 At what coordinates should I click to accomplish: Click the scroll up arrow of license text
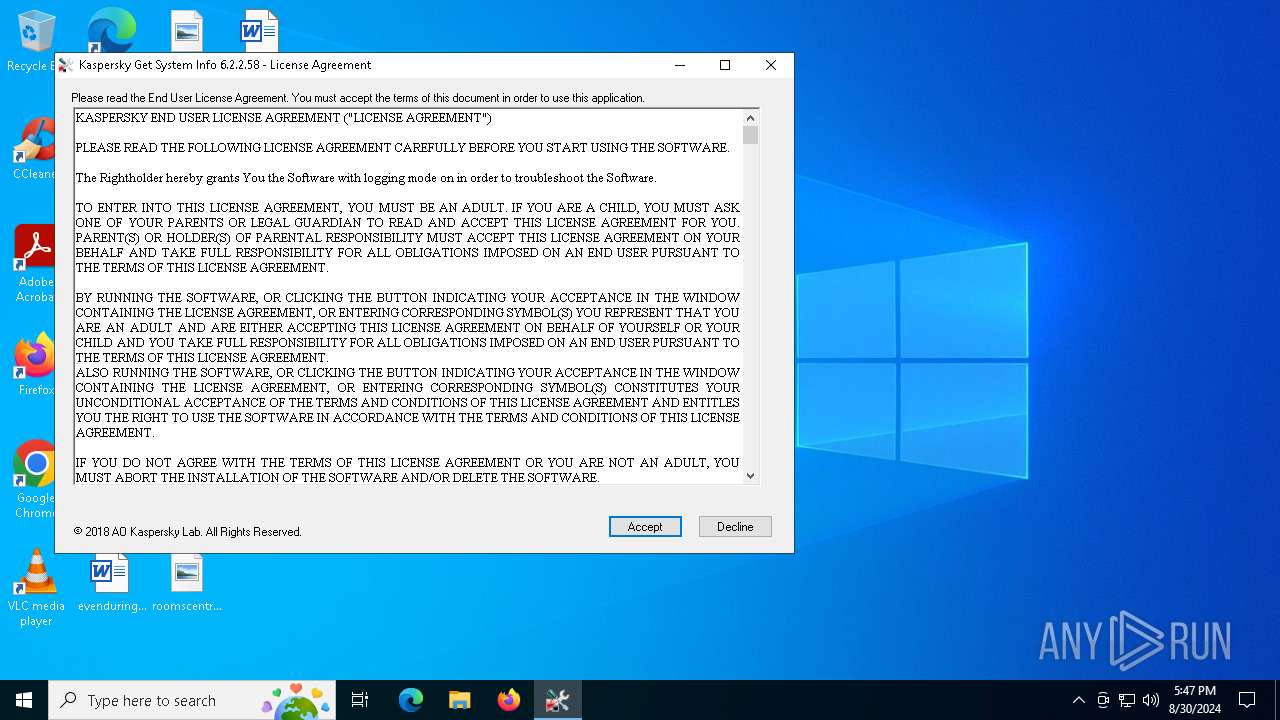coord(750,118)
